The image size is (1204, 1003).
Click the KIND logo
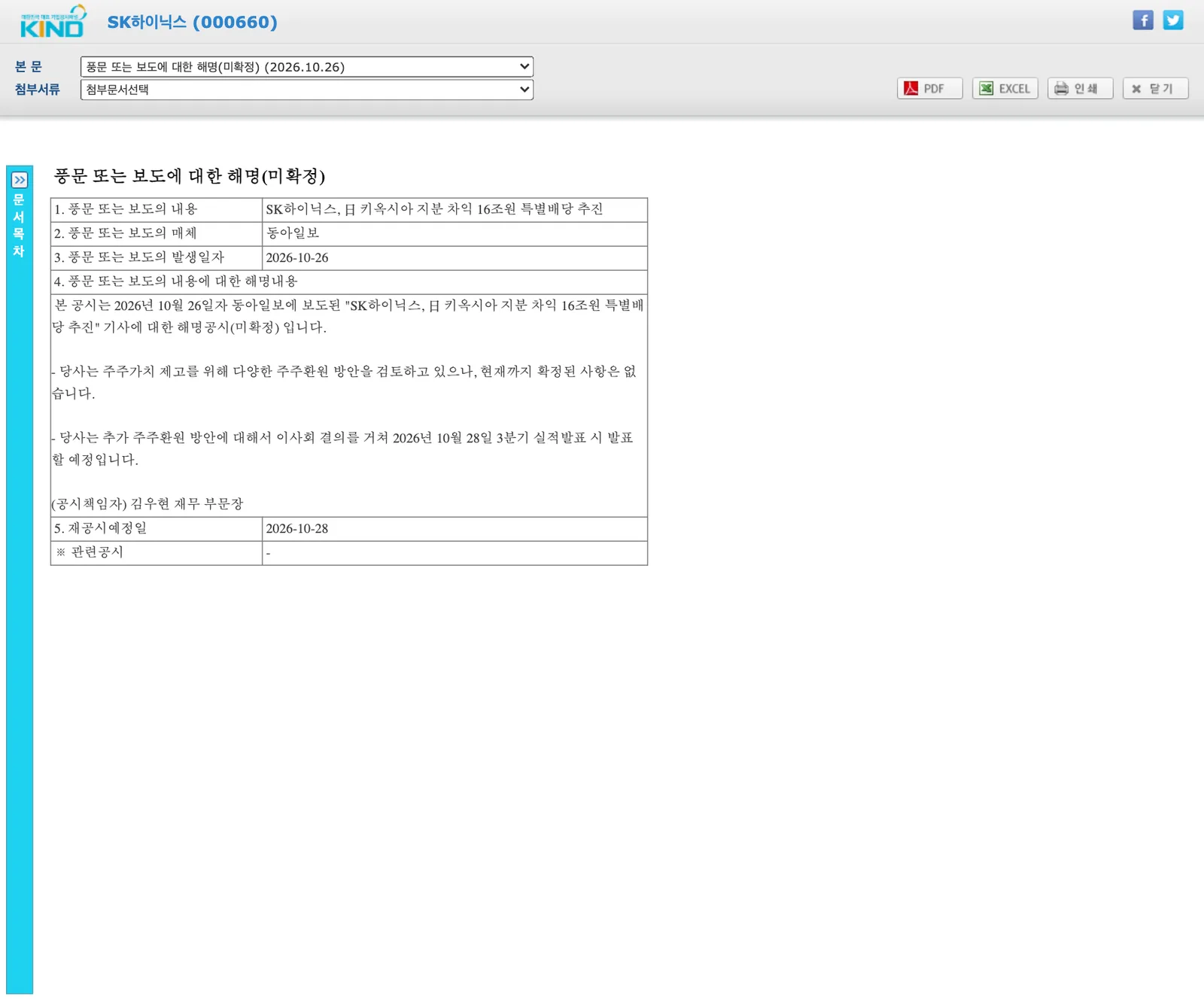pyautogui.click(x=53, y=22)
